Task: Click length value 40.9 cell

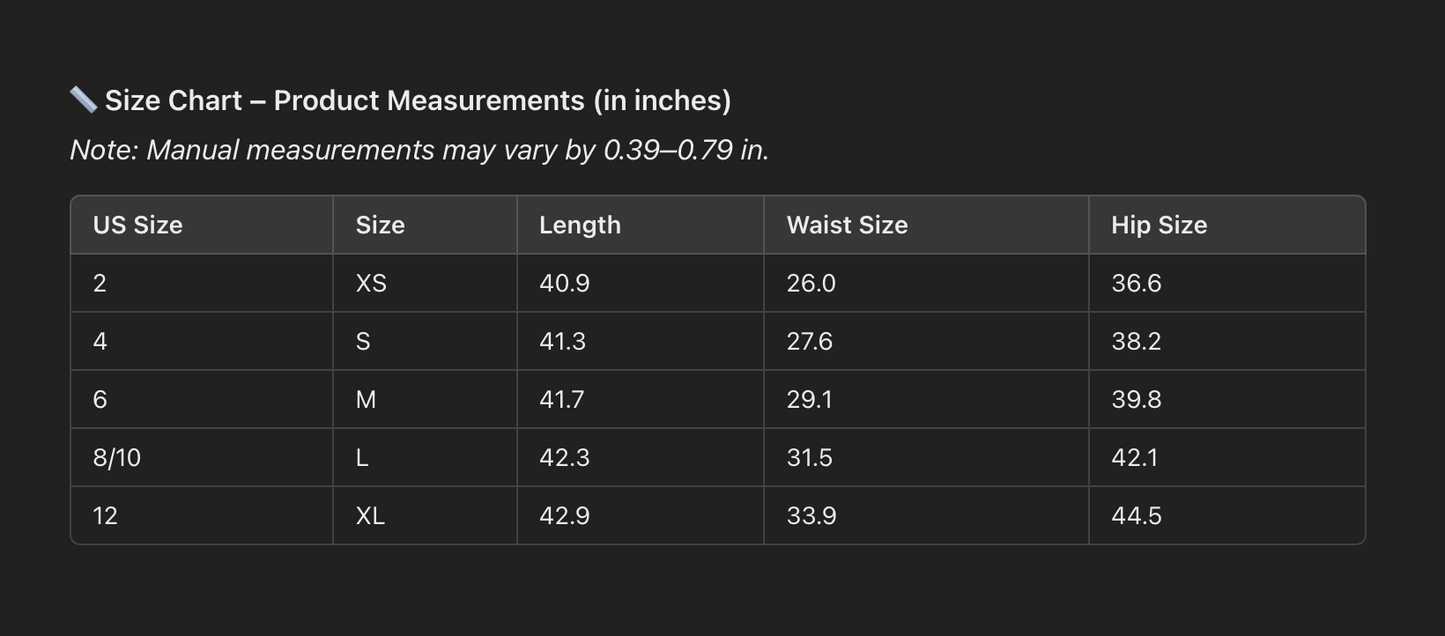Action: click(x=564, y=283)
